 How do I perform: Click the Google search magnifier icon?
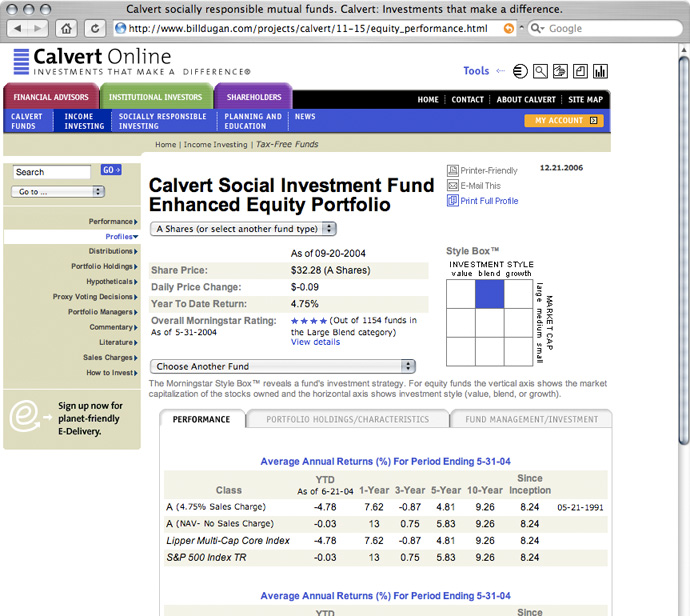[537, 29]
